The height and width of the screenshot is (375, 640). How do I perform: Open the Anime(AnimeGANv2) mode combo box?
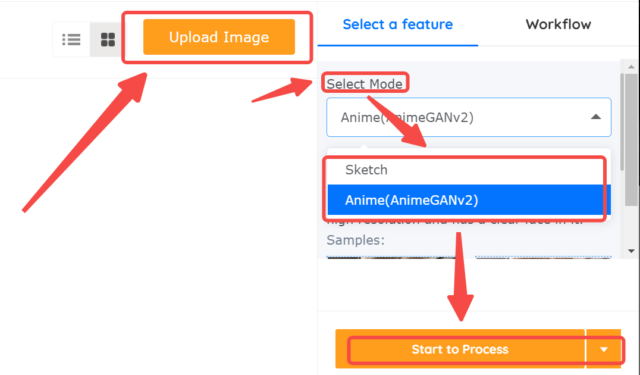click(469, 117)
